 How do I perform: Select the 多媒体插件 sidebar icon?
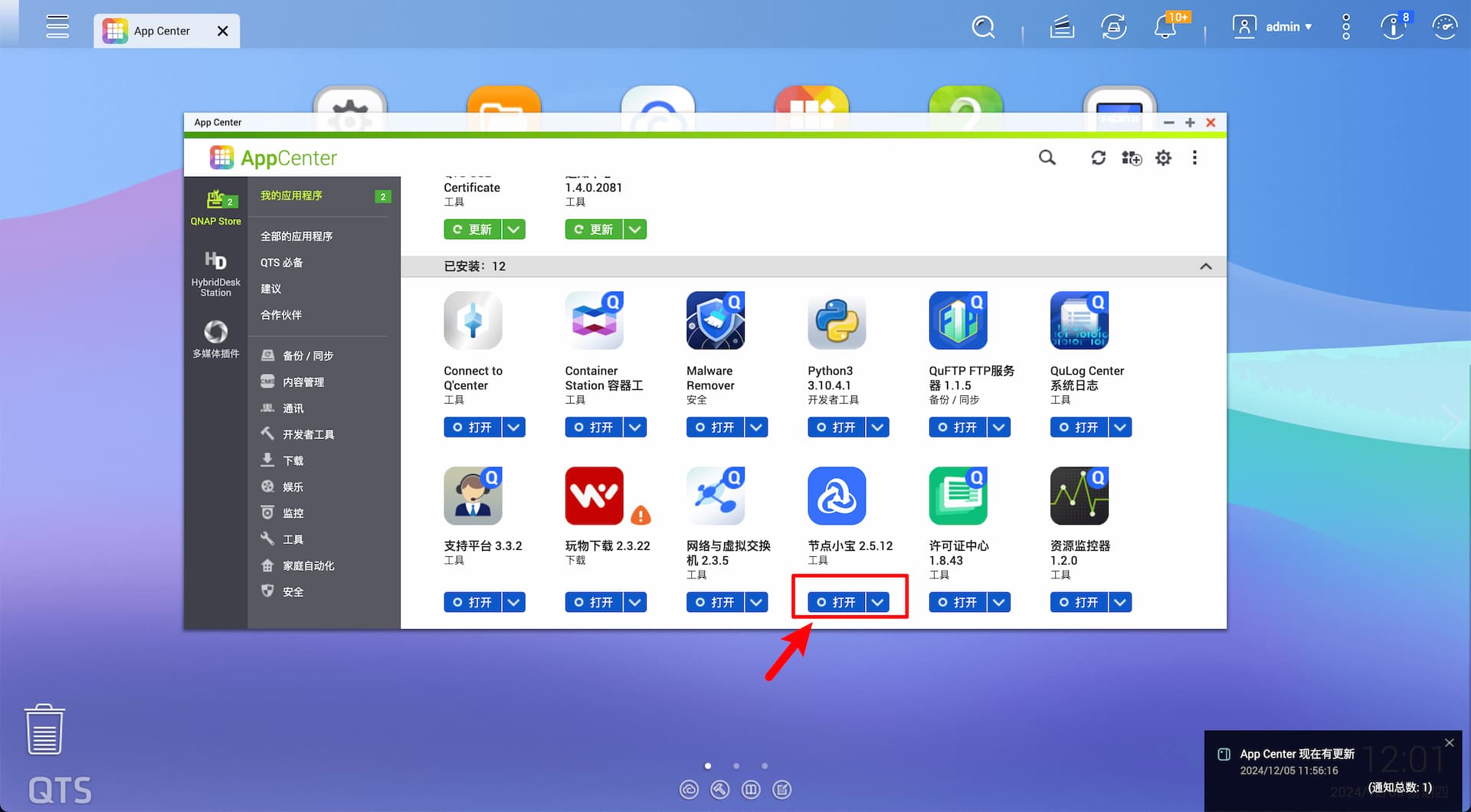coord(215,339)
